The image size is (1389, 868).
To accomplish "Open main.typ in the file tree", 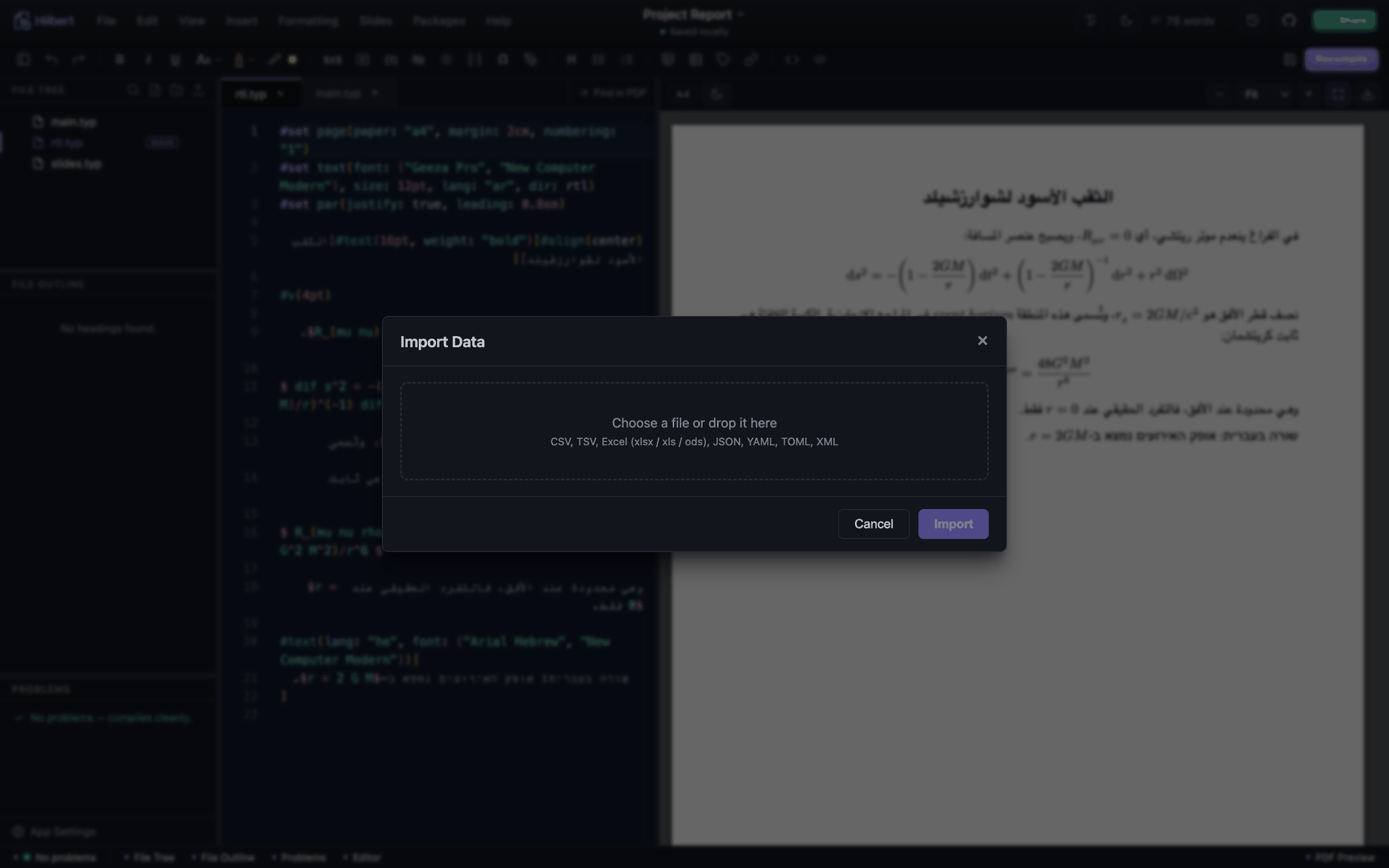I will 74,122.
